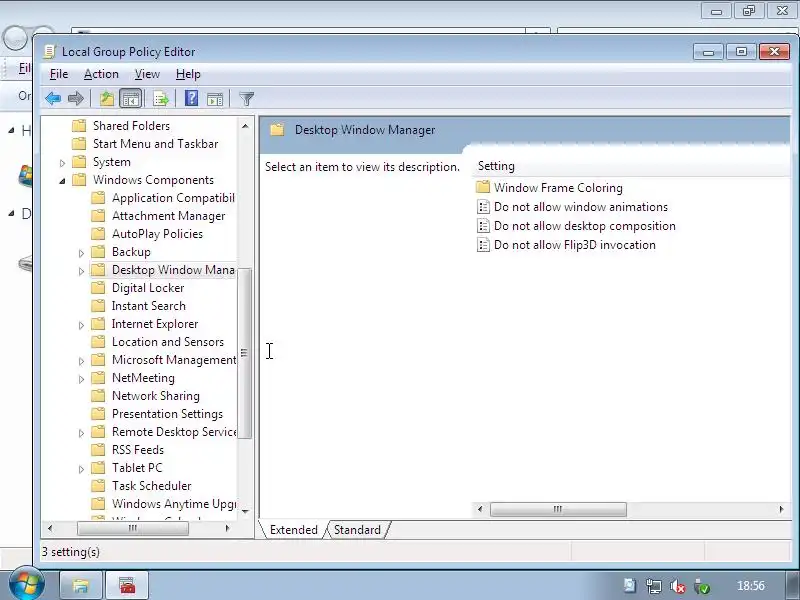Select Do not allow Flip3D invocation

click(574, 244)
